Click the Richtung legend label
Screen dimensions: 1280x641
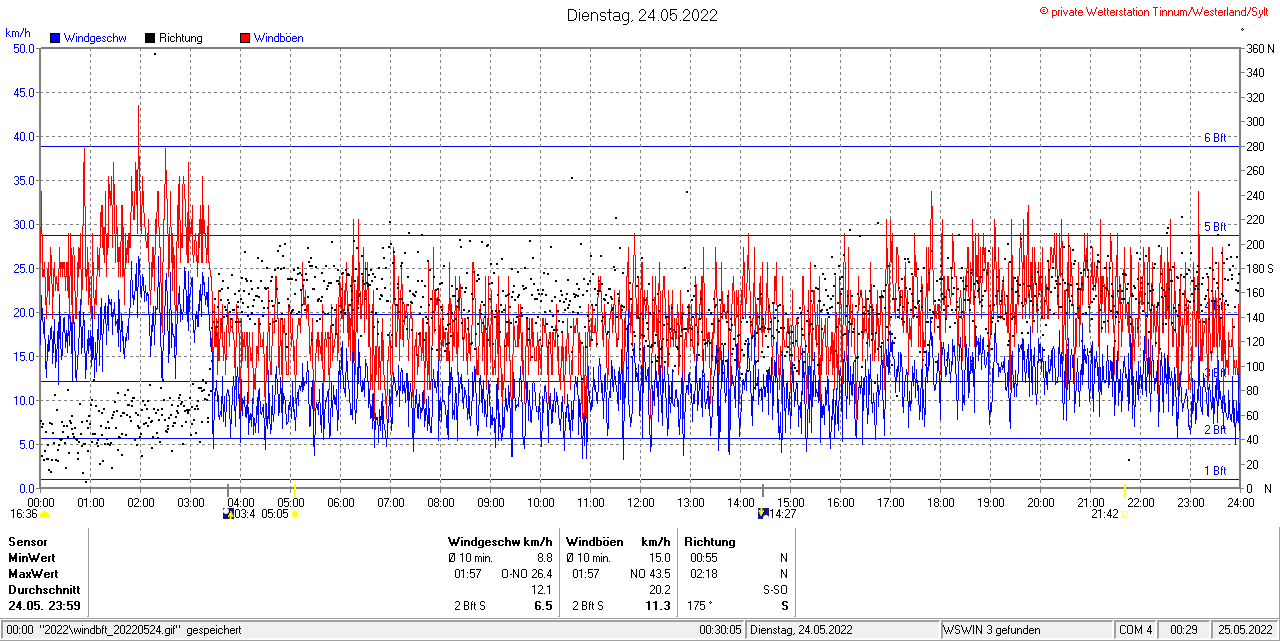pos(181,38)
